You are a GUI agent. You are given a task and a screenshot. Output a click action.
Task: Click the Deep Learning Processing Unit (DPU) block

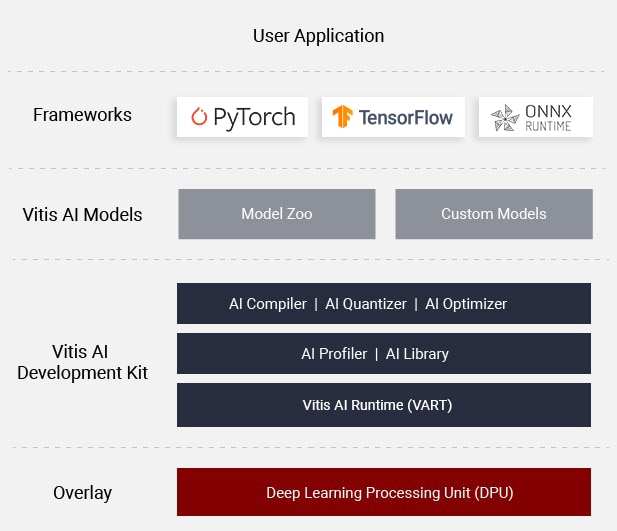(383, 493)
